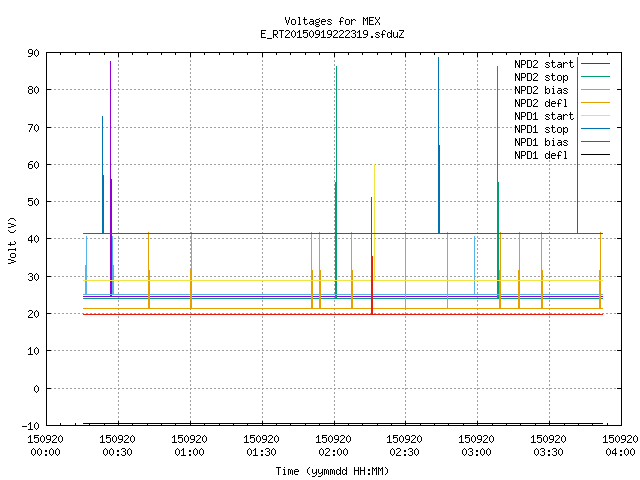Click the x-axis label 150920 02:30

[x=404, y=446]
